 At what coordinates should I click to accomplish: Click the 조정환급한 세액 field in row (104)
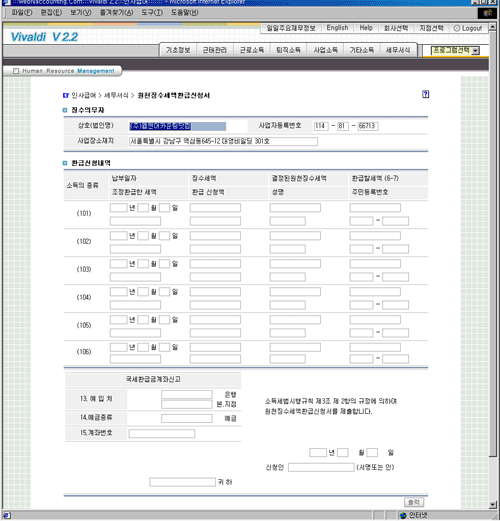[x=135, y=305]
